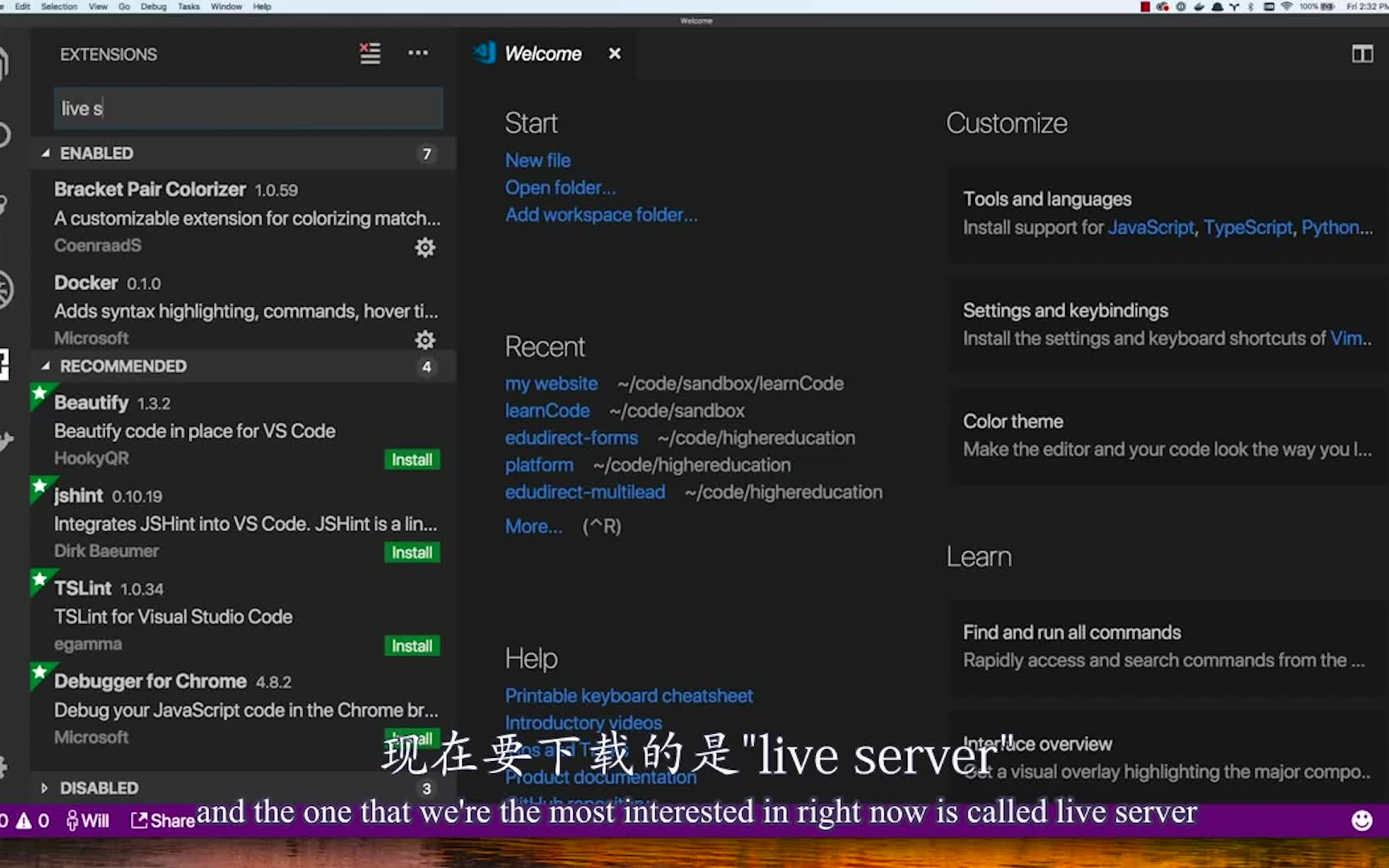
Task: Open Introductory videos link
Action: 584,723
